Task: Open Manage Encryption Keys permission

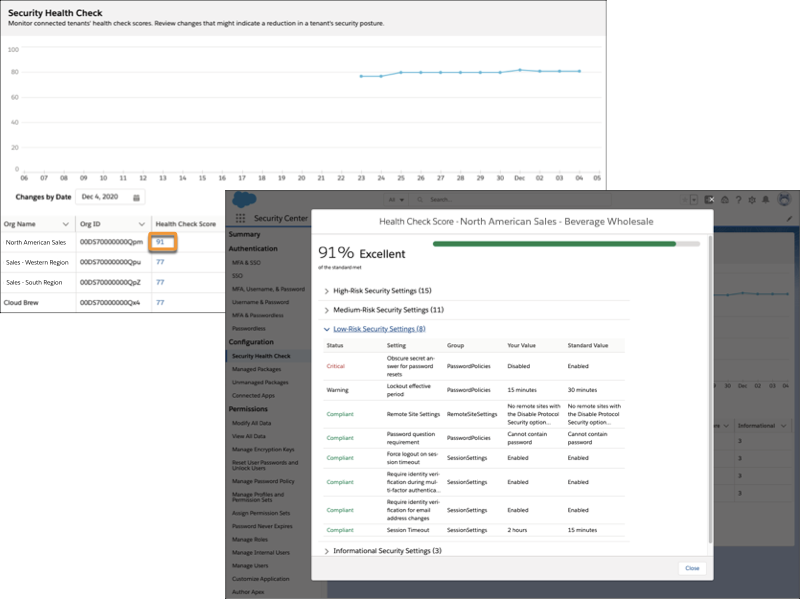Action: 263,450
